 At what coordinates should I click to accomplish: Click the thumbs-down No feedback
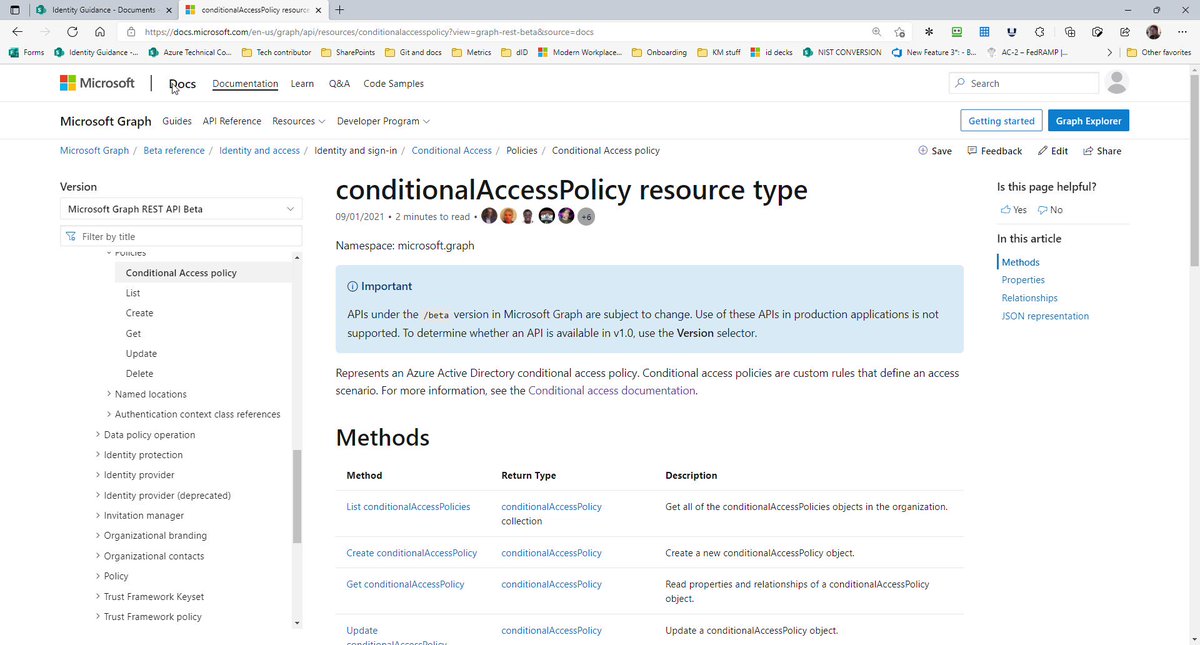[1050, 210]
